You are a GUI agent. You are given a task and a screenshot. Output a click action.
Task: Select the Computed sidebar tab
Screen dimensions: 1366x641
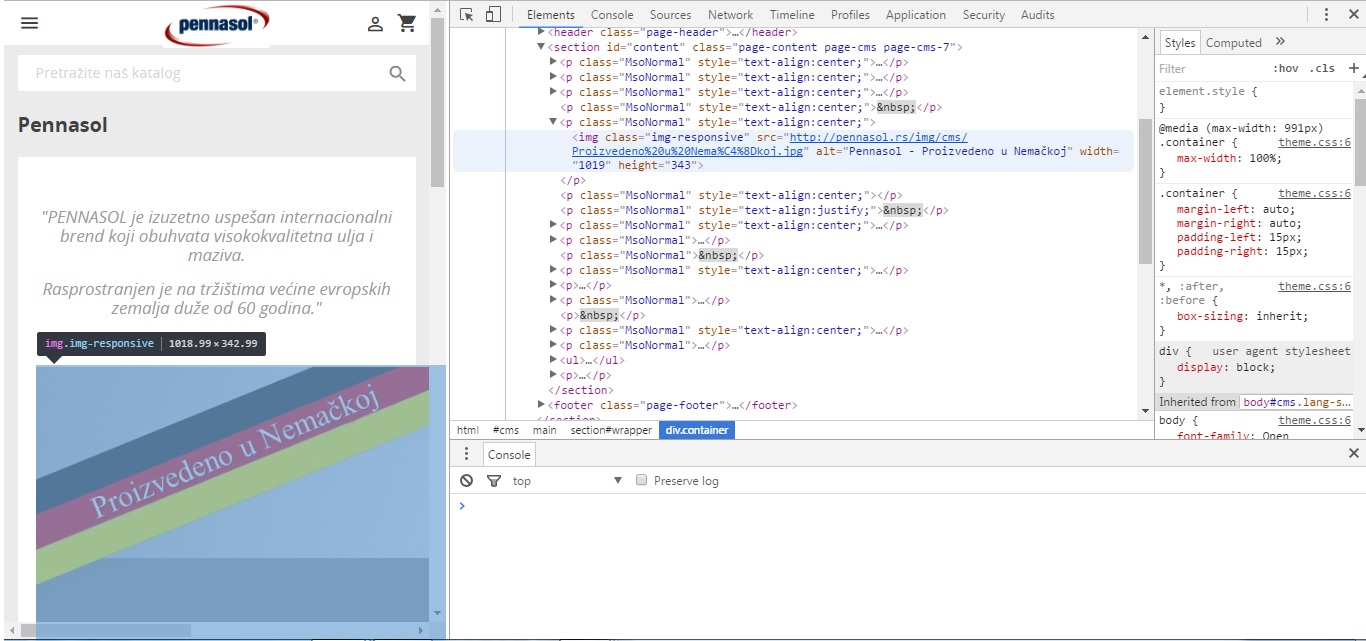click(x=1233, y=42)
